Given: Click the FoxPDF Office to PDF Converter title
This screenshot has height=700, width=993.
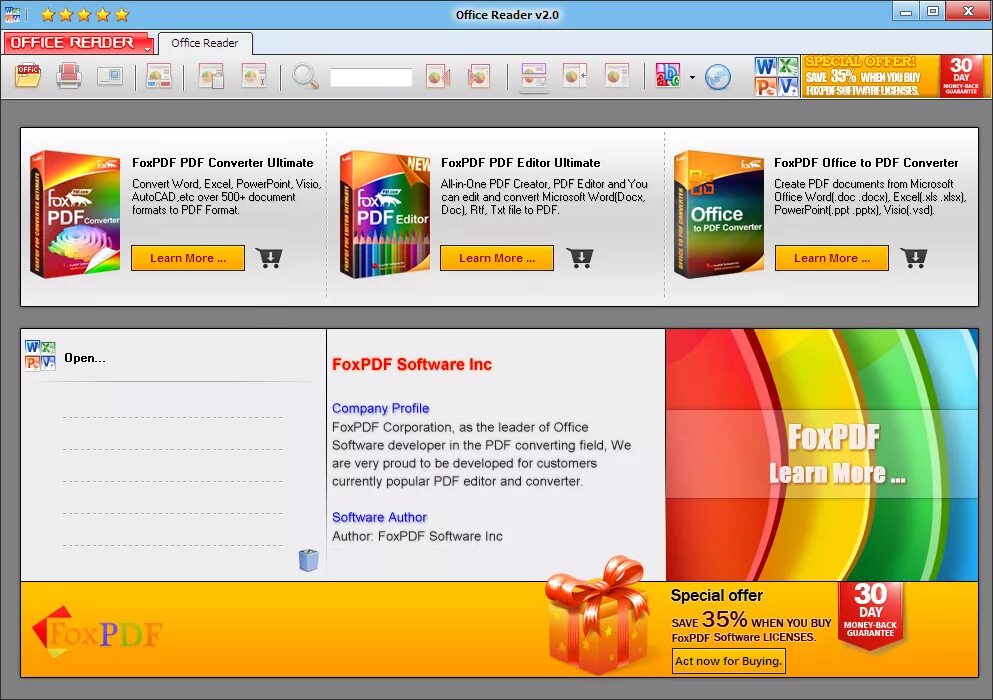Looking at the screenshot, I should tap(866, 163).
